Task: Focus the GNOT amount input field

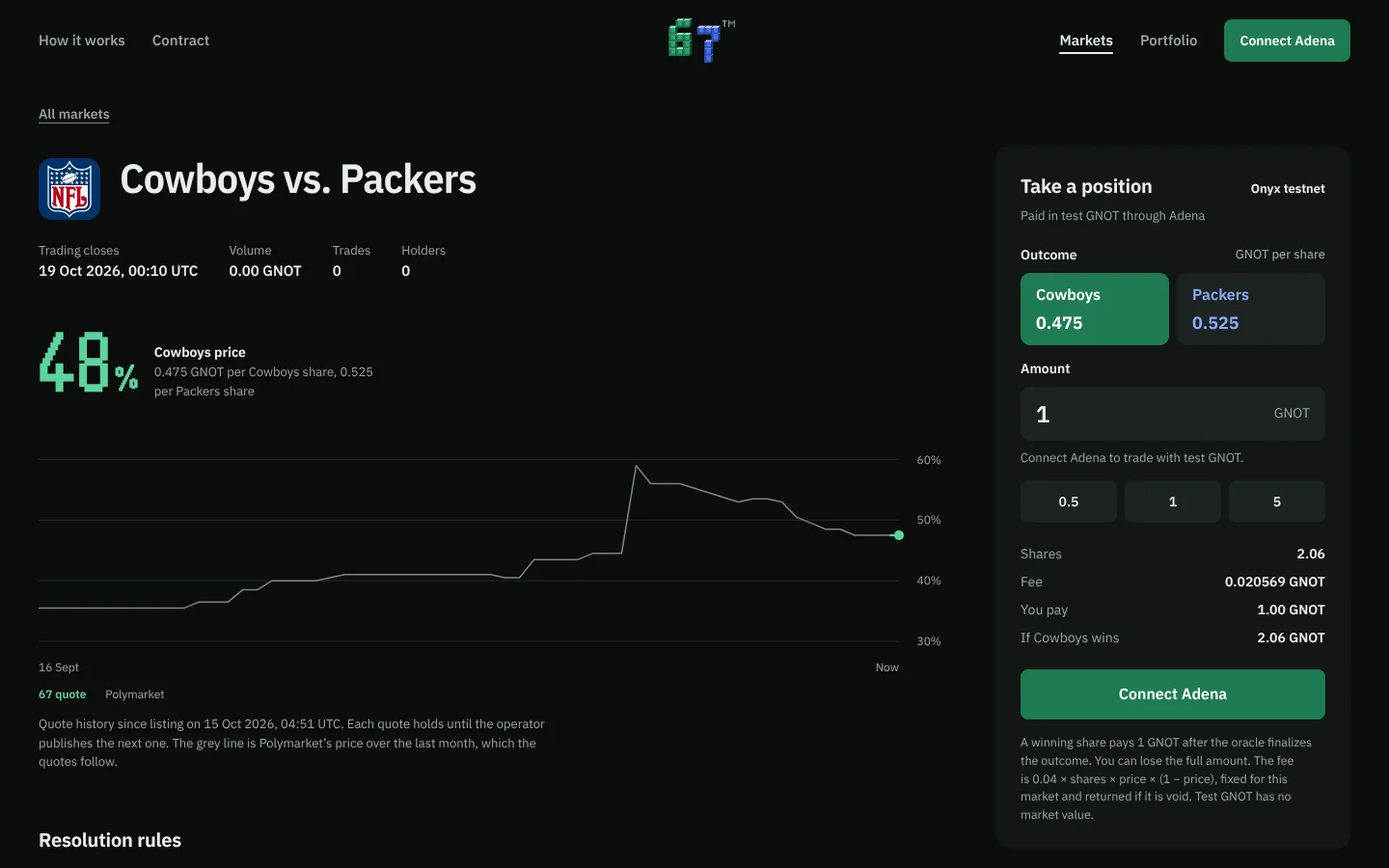Action: pos(1173,414)
